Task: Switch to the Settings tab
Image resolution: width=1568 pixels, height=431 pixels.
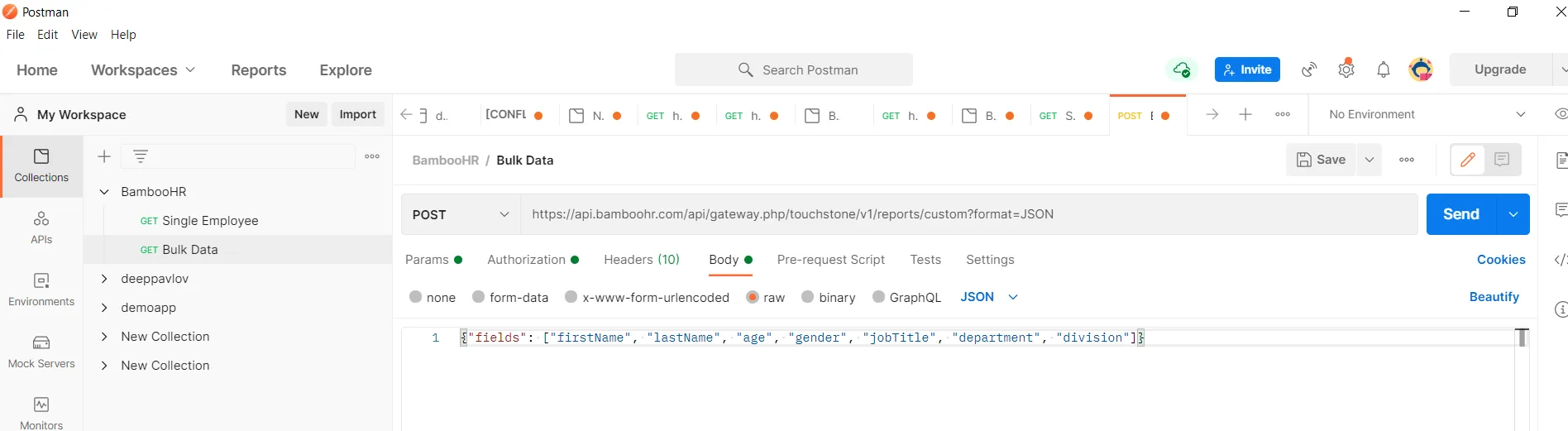Action: [990, 260]
